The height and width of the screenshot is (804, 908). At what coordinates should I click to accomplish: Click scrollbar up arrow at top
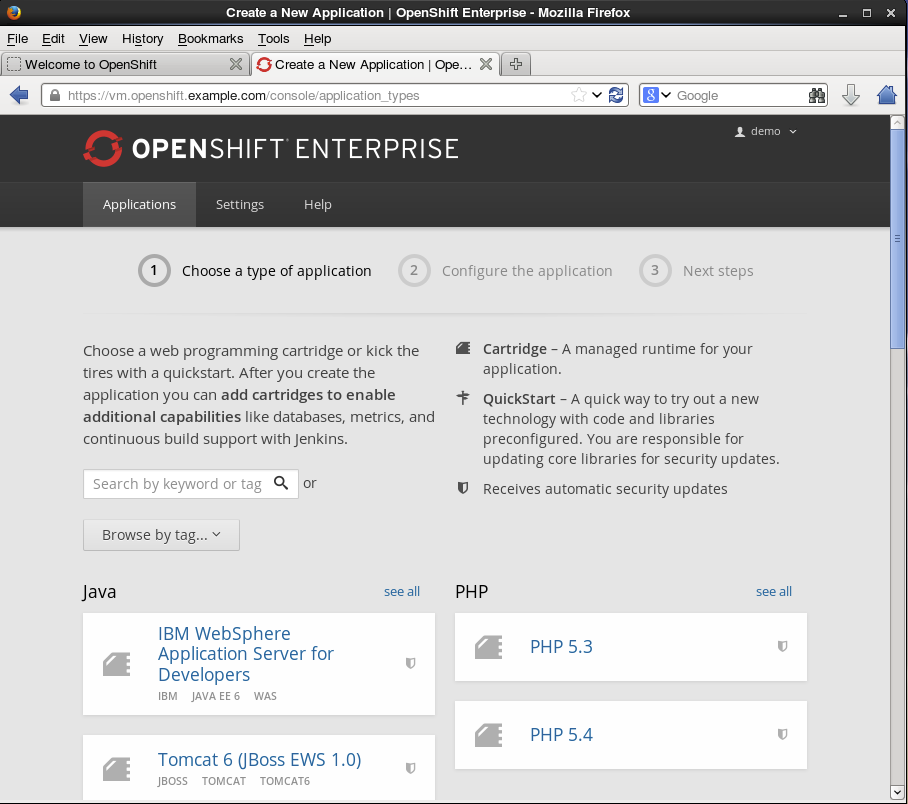click(897, 122)
